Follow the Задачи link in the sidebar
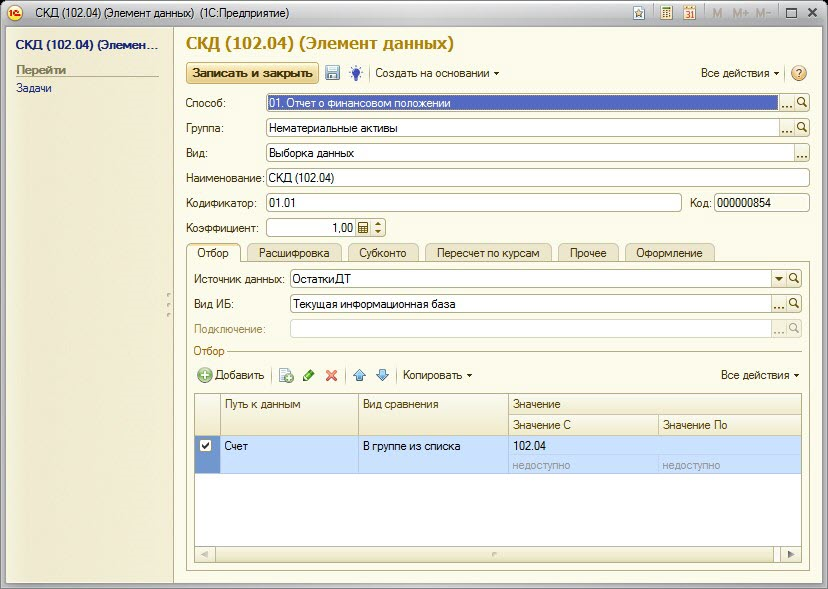This screenshot has height=589, width=828. point(34,88)
